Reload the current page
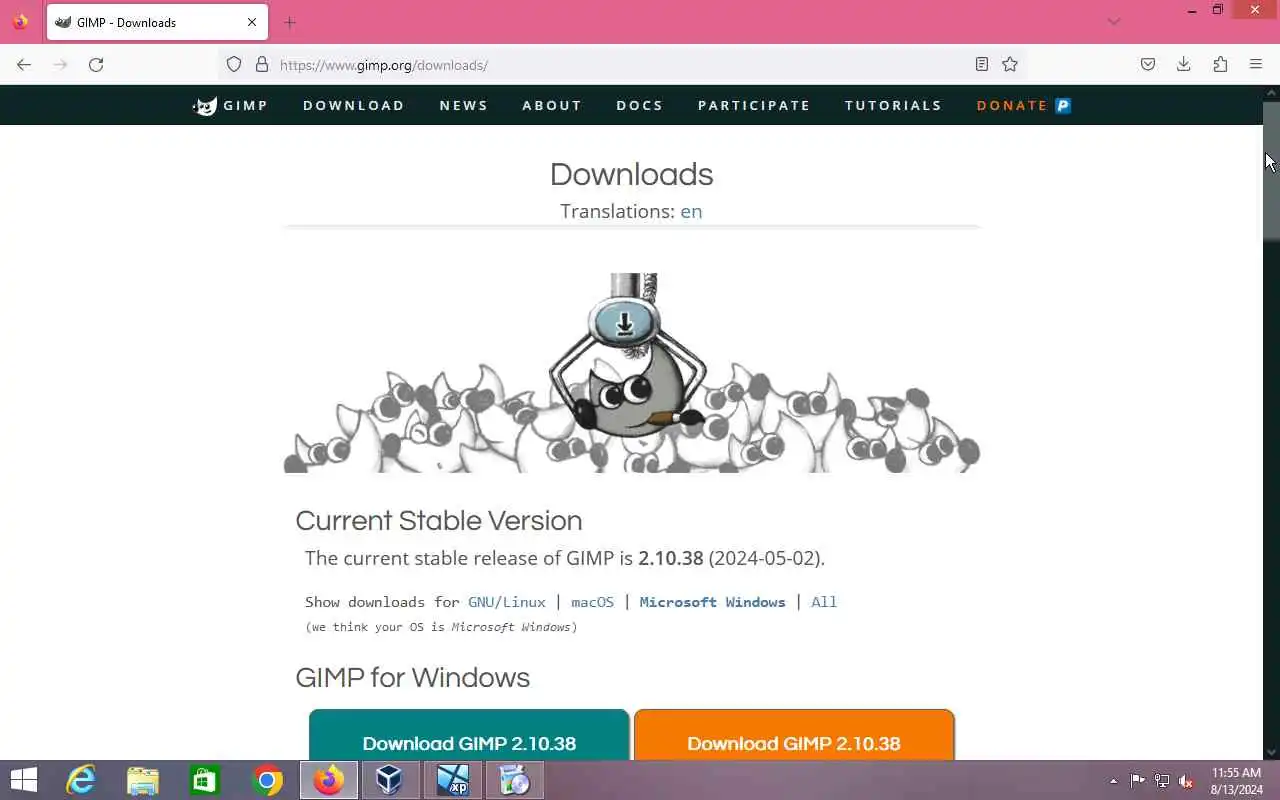 (96, 65)
